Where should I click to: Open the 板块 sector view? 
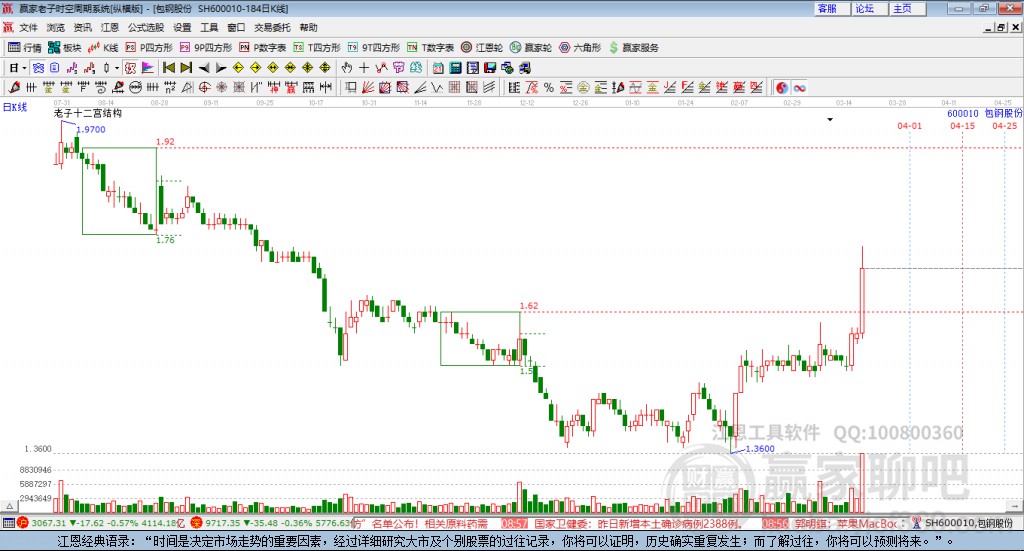64,48
